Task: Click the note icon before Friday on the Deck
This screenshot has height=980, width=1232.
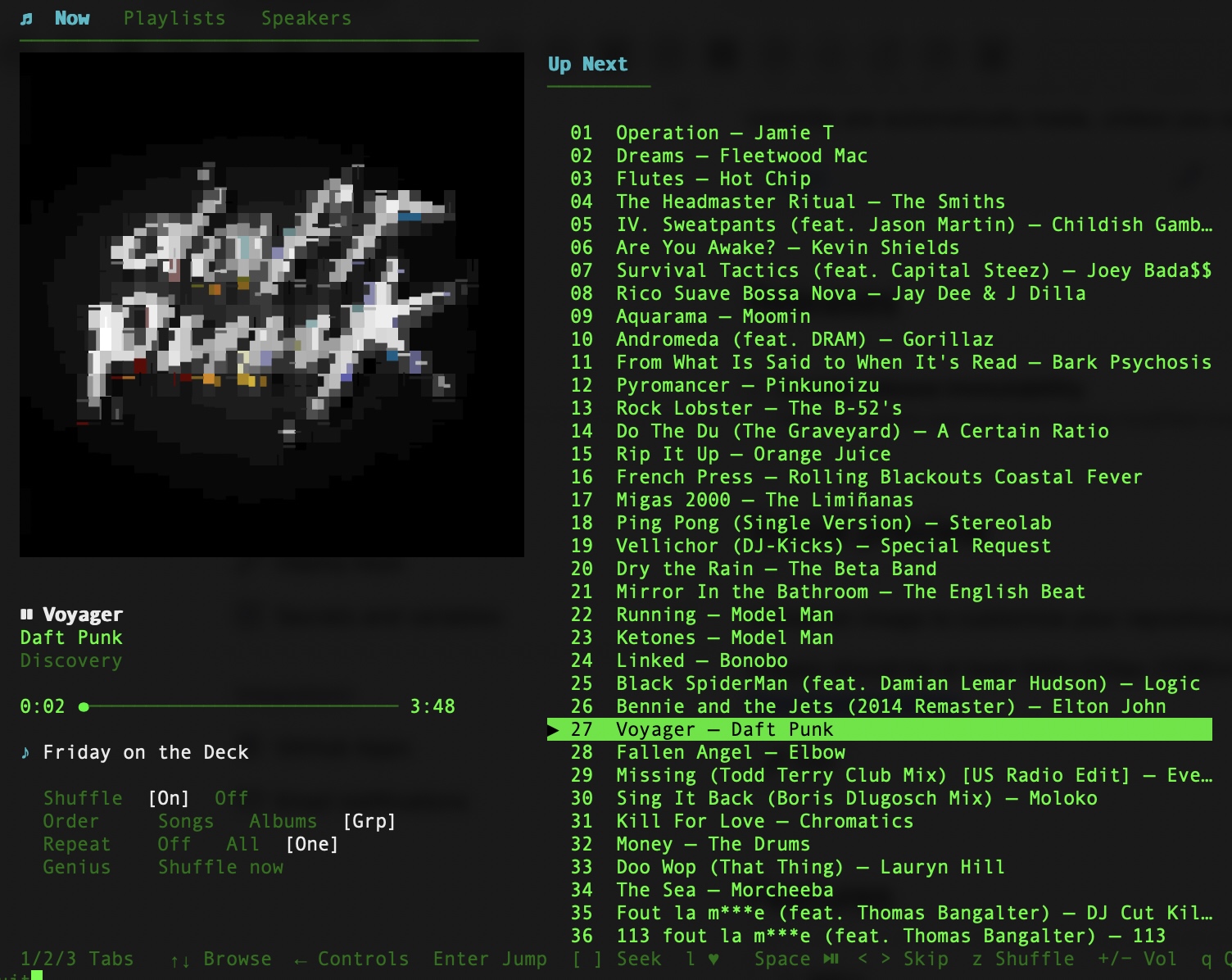Action: point(25,752)
